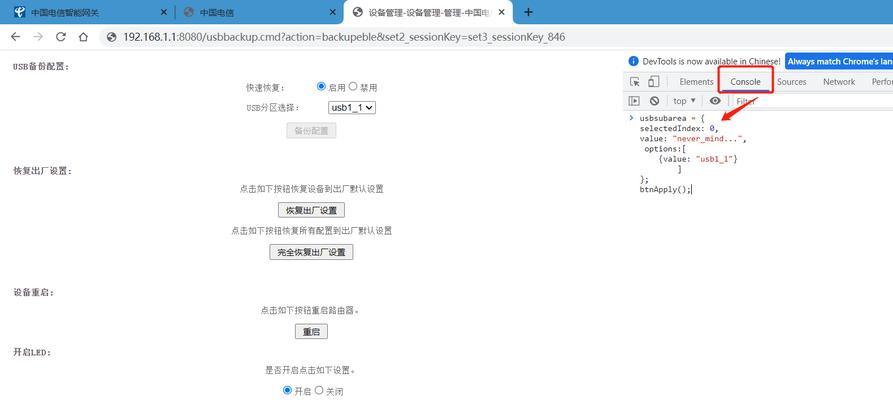Click the 完全恢复出厂设置 button
The width and height of the screenshot is (893, 400).
coord(311,252)
